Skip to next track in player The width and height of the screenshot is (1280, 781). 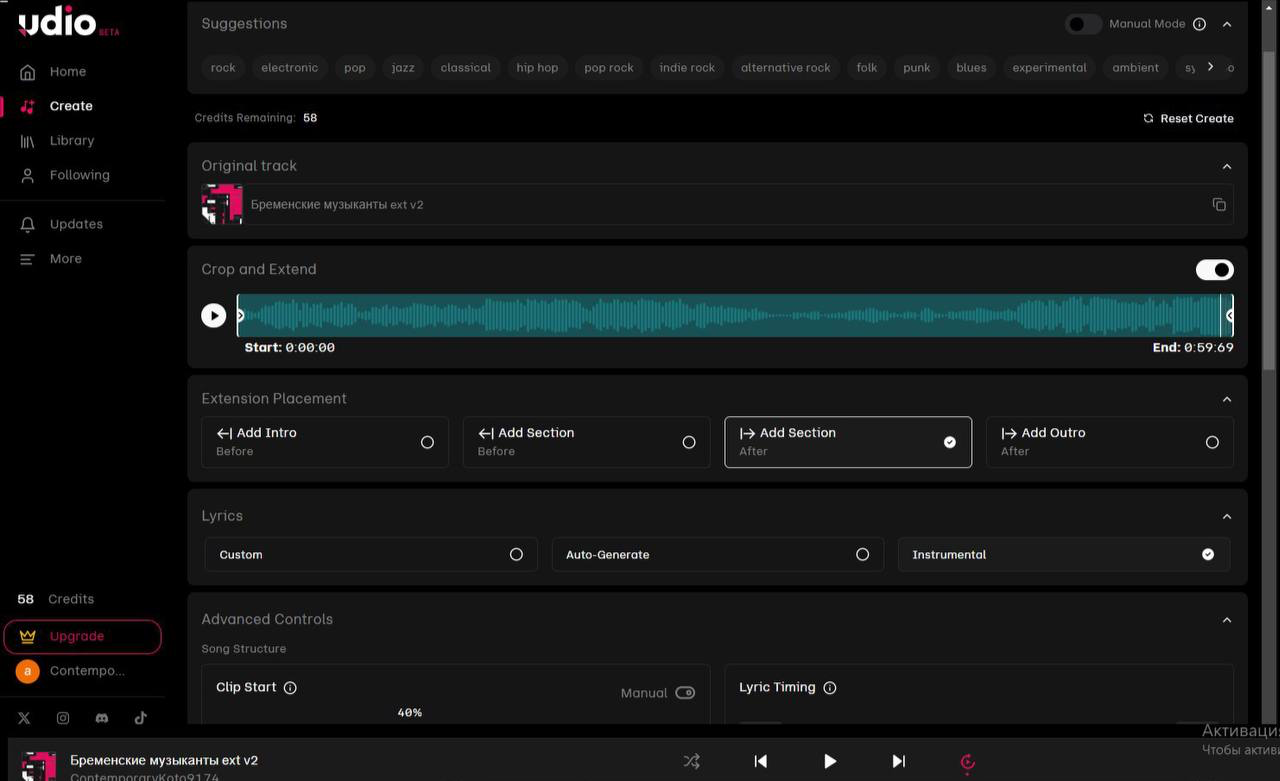coord(898,761)
